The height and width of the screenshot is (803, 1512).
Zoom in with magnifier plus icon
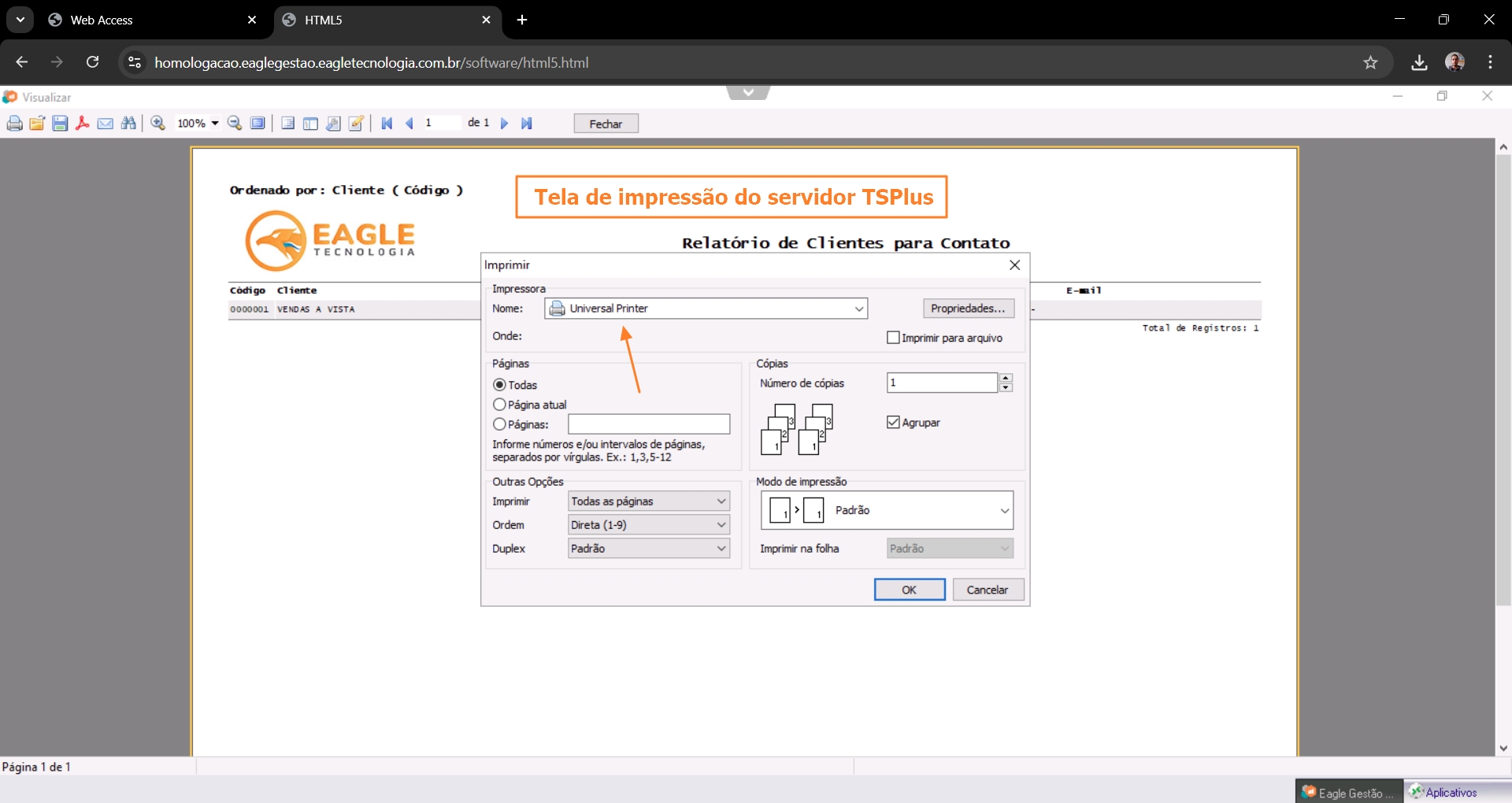pos(158,124)
